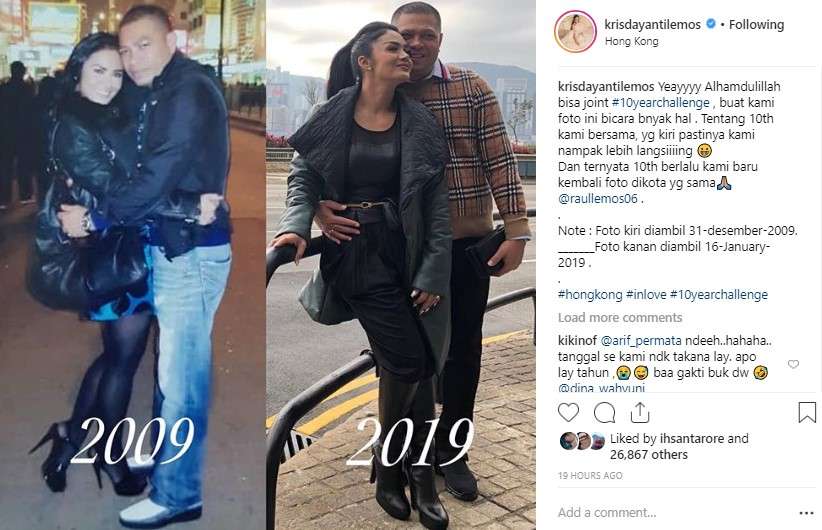This screenshot has width=822, height=530.
Task: Open the #hongkong hashtag
Action: tap(590, 295)
